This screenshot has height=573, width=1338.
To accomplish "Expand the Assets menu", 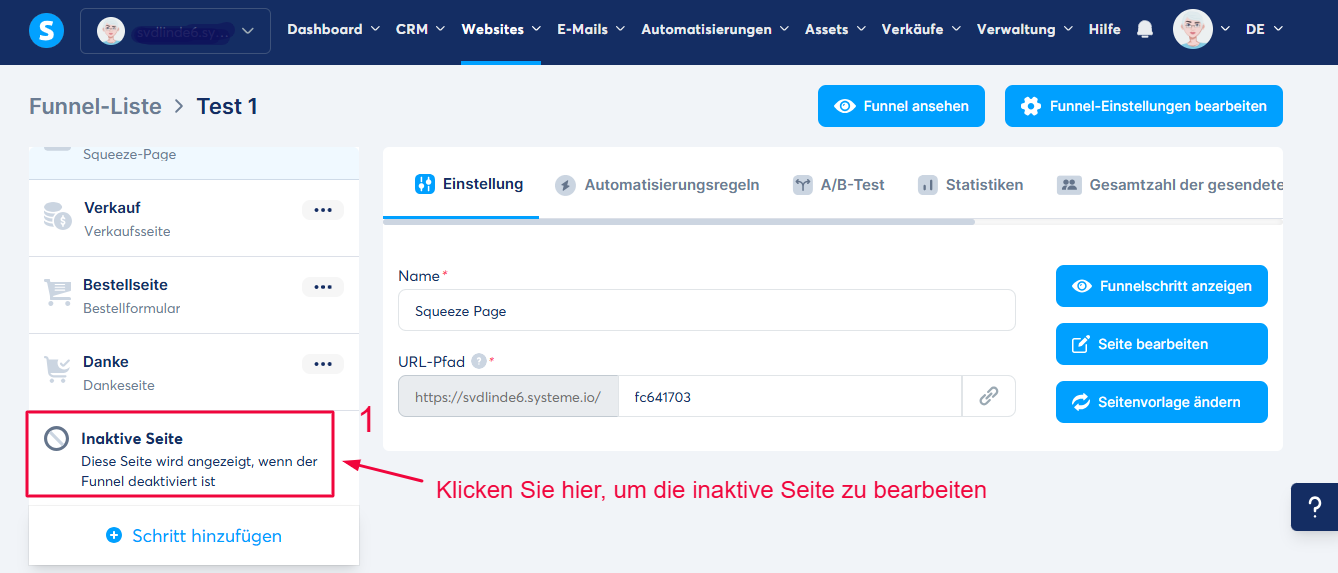I will 835,29.
